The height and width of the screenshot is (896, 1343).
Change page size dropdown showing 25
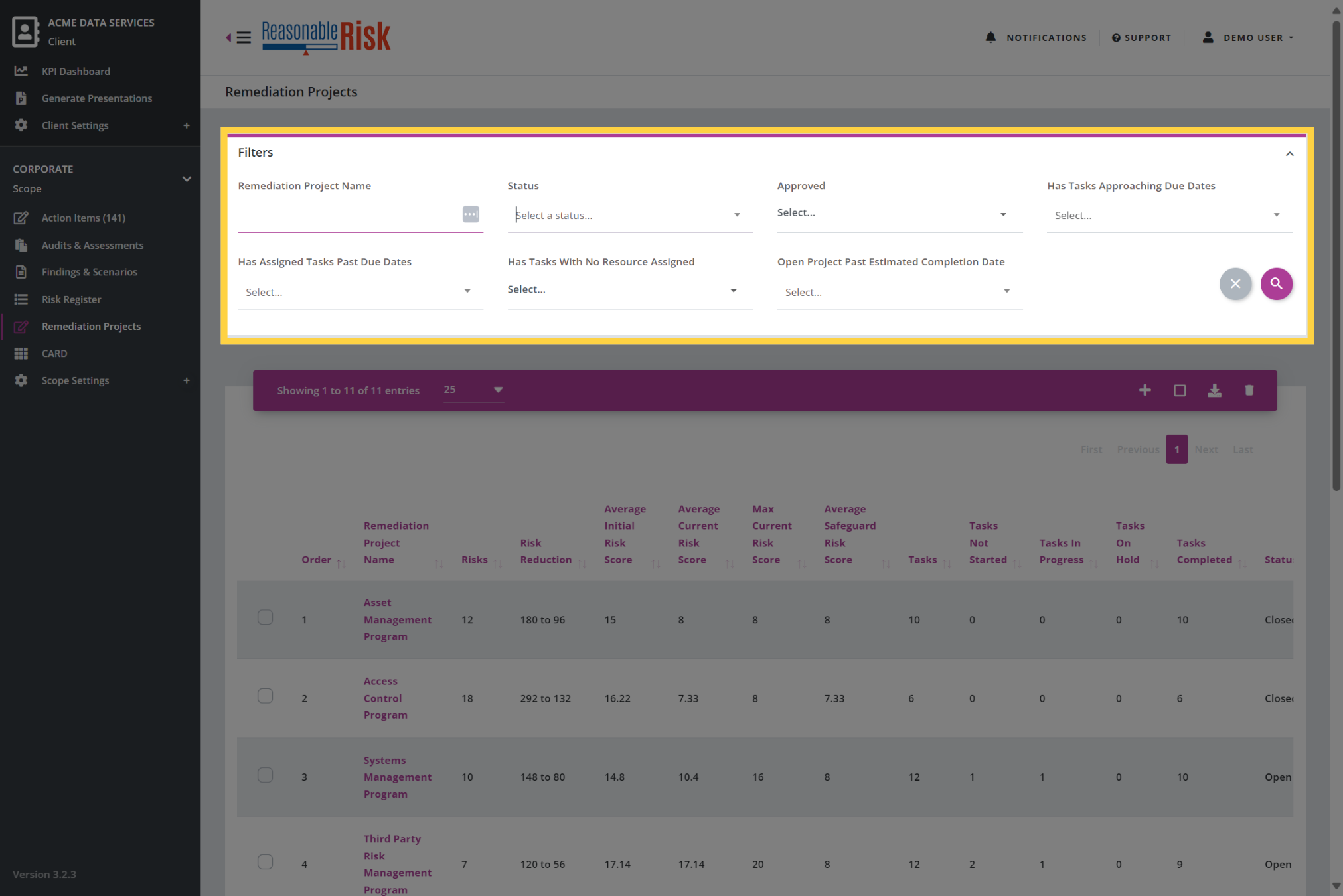pyautogui.click(x=473, y=390)
